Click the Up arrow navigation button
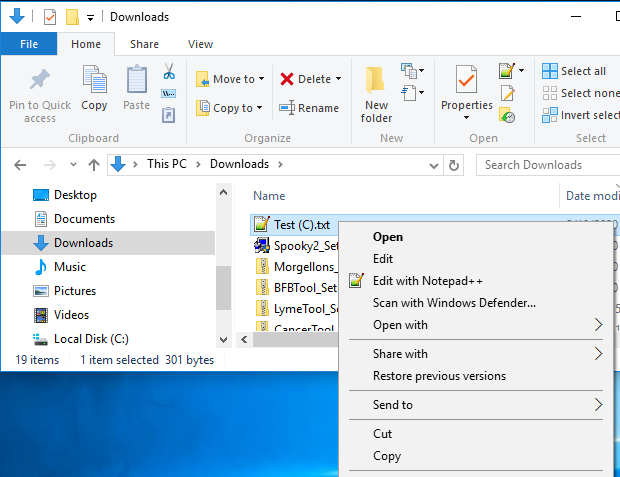620x477 pixels. [93, 165]
